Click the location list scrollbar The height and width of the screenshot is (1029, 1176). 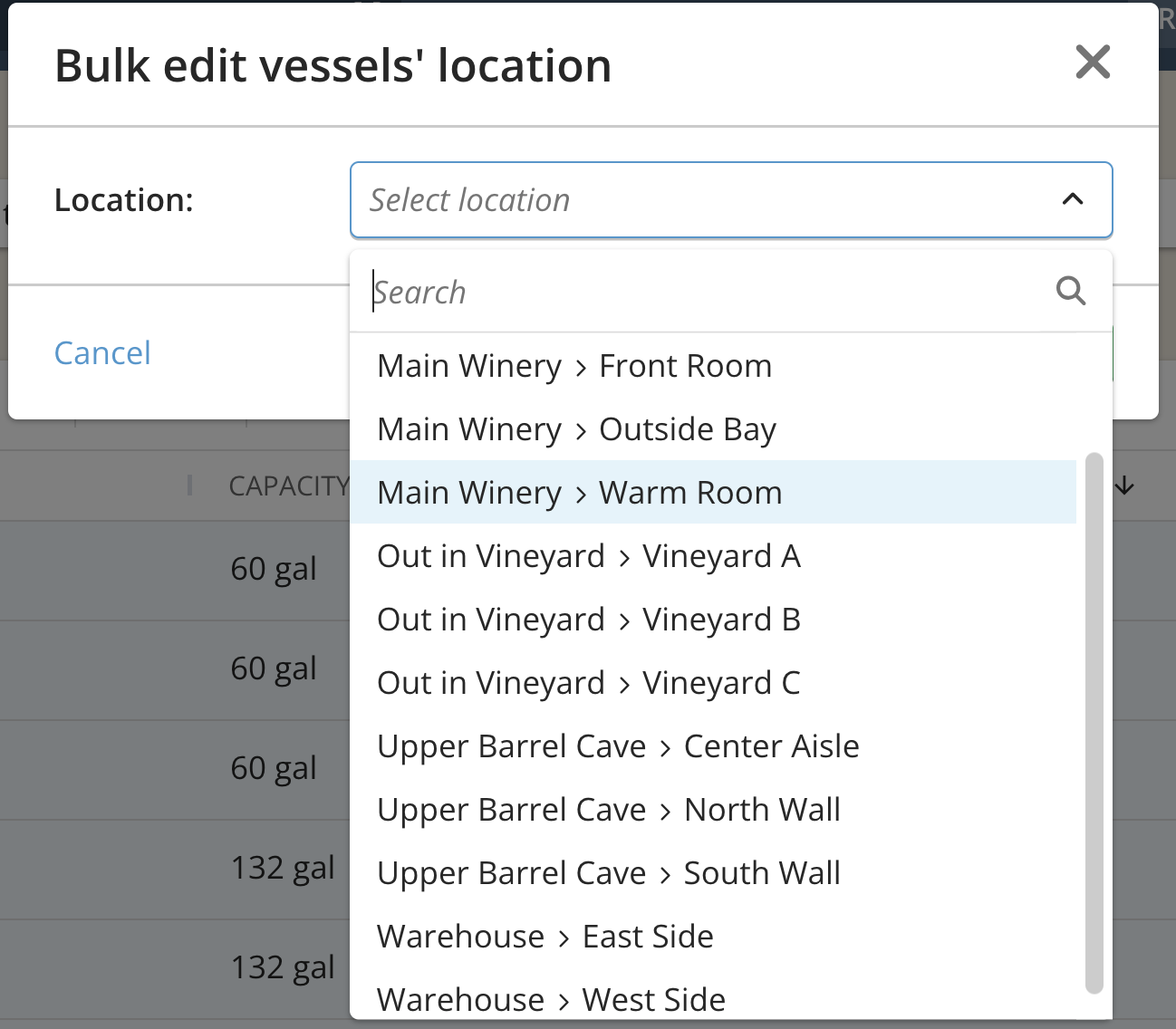click(x=1094, y=723)
